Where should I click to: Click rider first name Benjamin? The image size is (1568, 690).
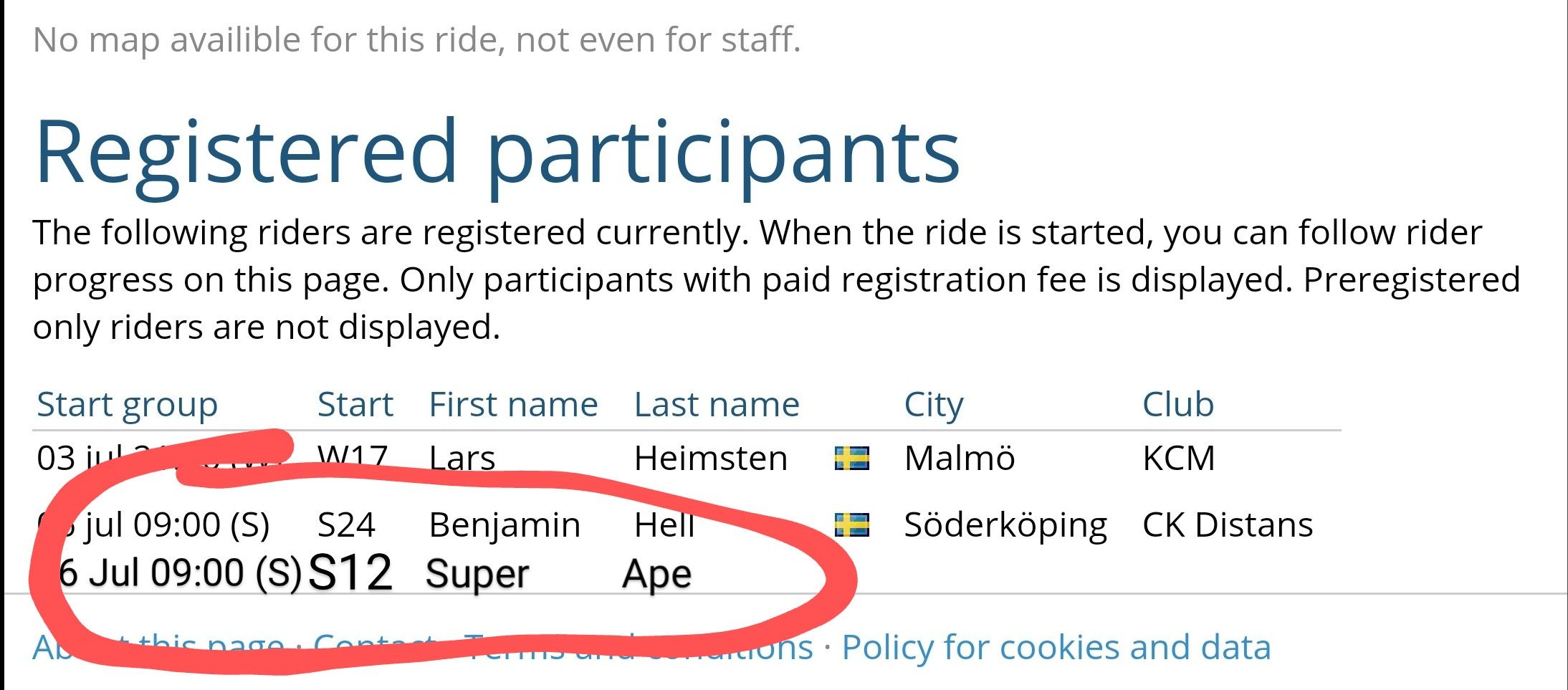tap(505, 525)
